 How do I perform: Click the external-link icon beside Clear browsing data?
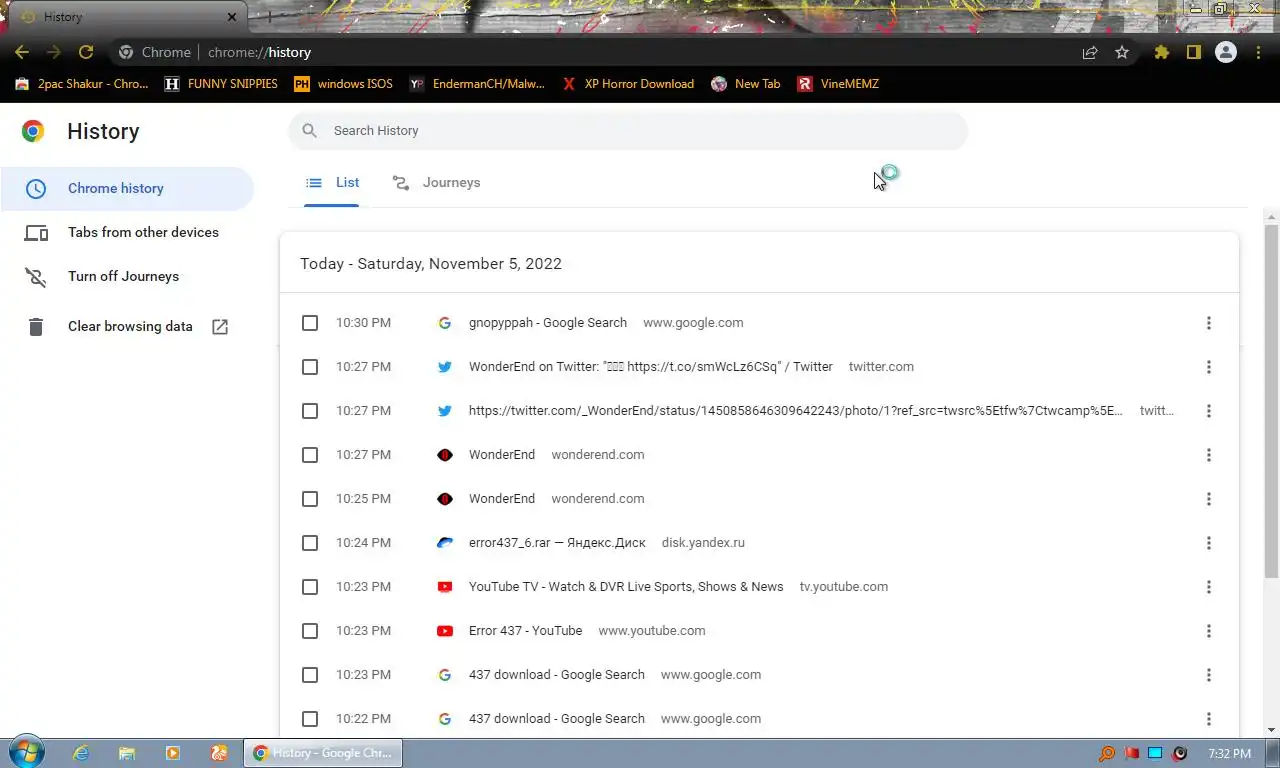pyautogui.click(x=220, y=326)
